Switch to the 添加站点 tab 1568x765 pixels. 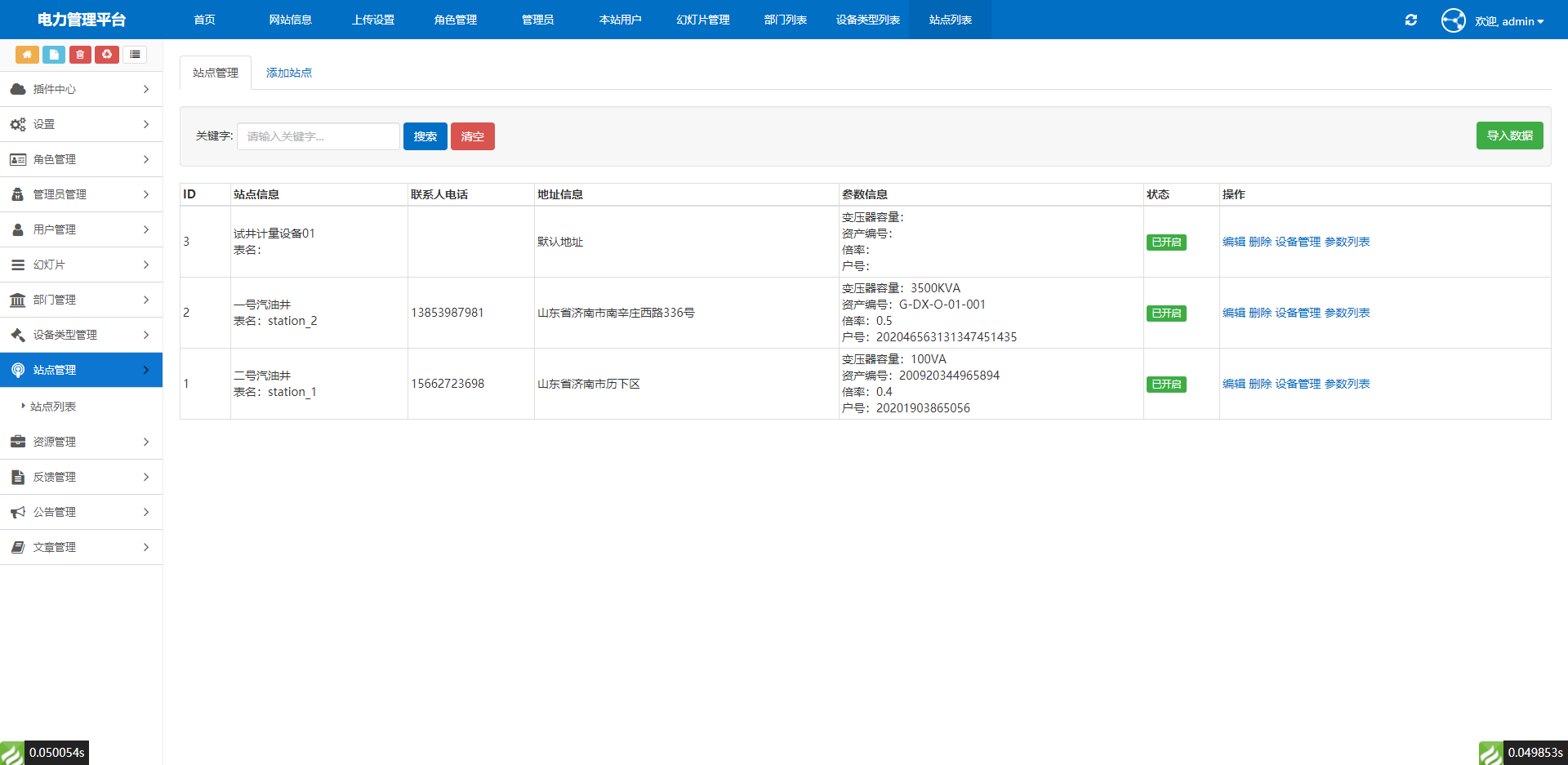(289, 73)
